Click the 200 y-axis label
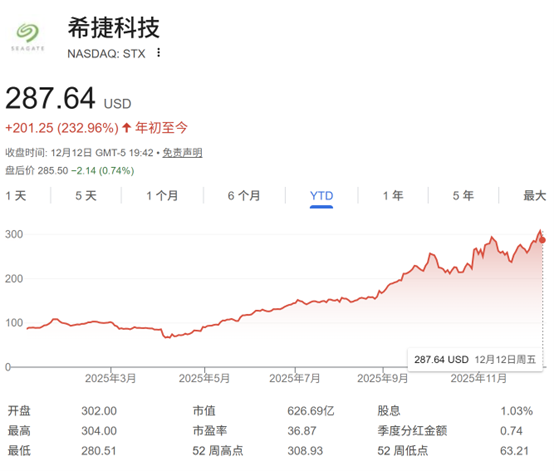 click(x=14, y=279)
